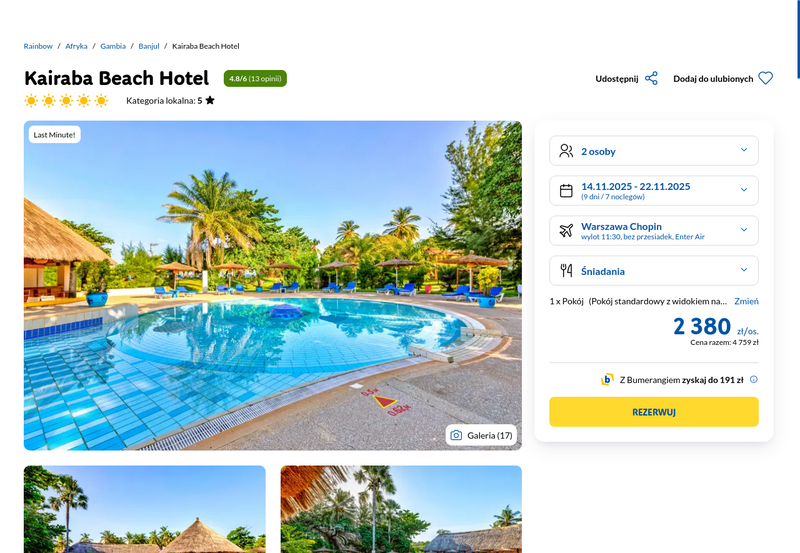Add hotel to favorites with heart icon
Screen dimensions: 800x553
click(x=765, y=78)
